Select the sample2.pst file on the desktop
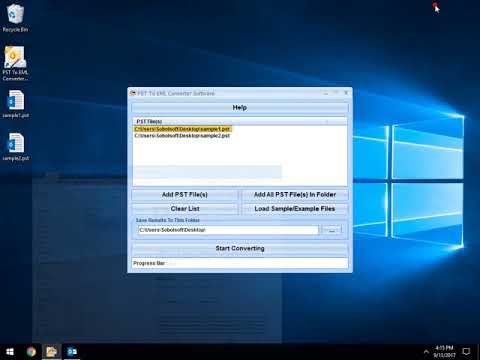 15,147
